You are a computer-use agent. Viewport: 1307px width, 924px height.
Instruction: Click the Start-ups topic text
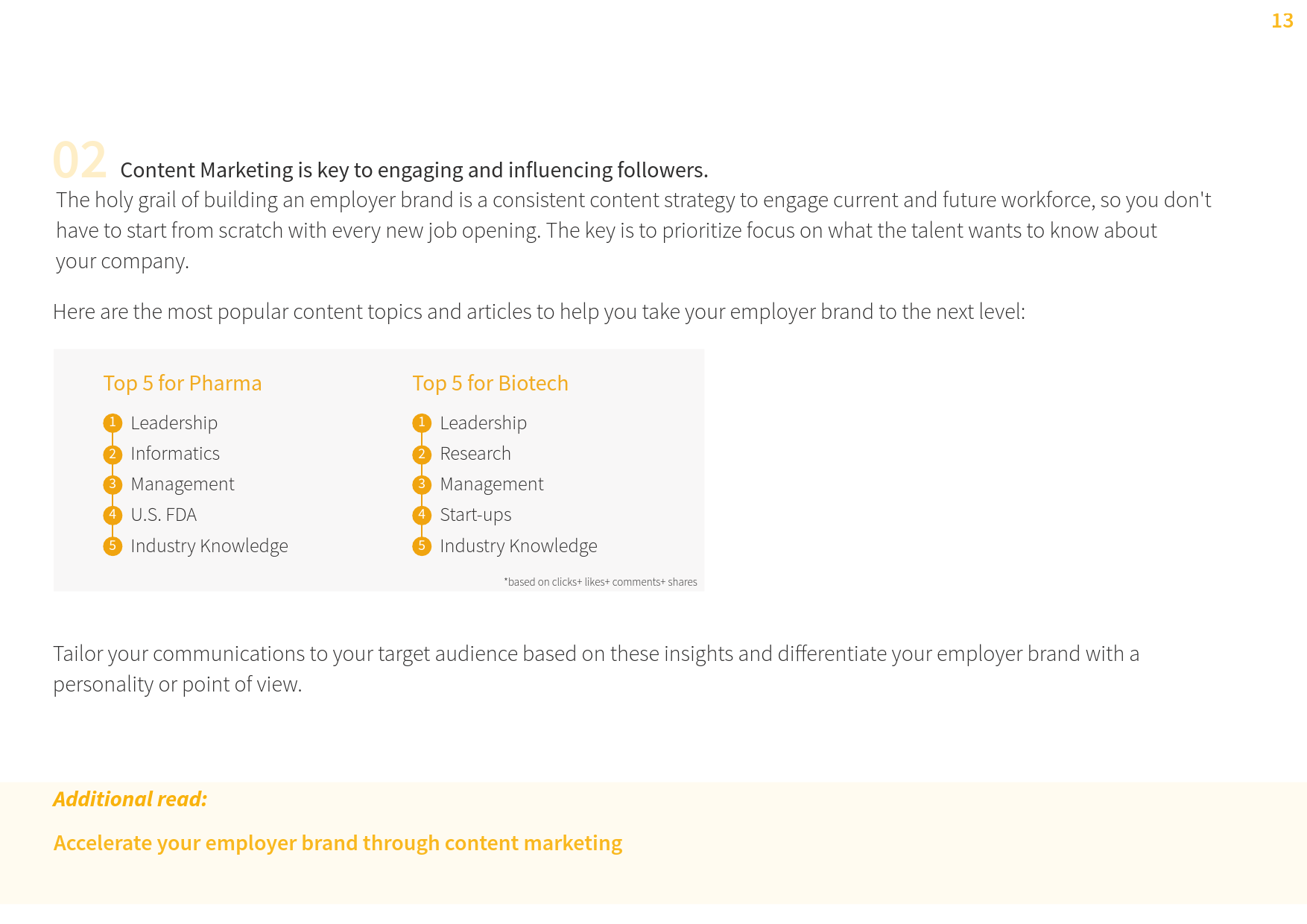pos(475,515)
